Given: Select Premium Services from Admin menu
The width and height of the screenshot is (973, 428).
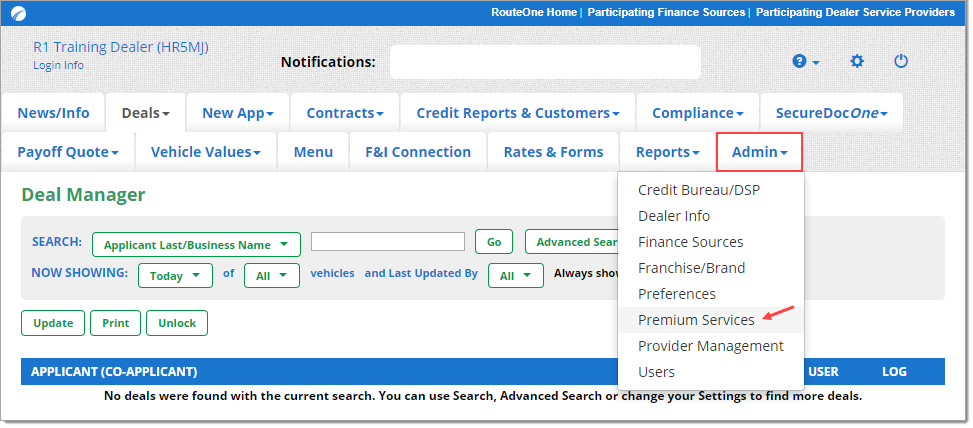Looking at the screenshot, I should 711,320.
